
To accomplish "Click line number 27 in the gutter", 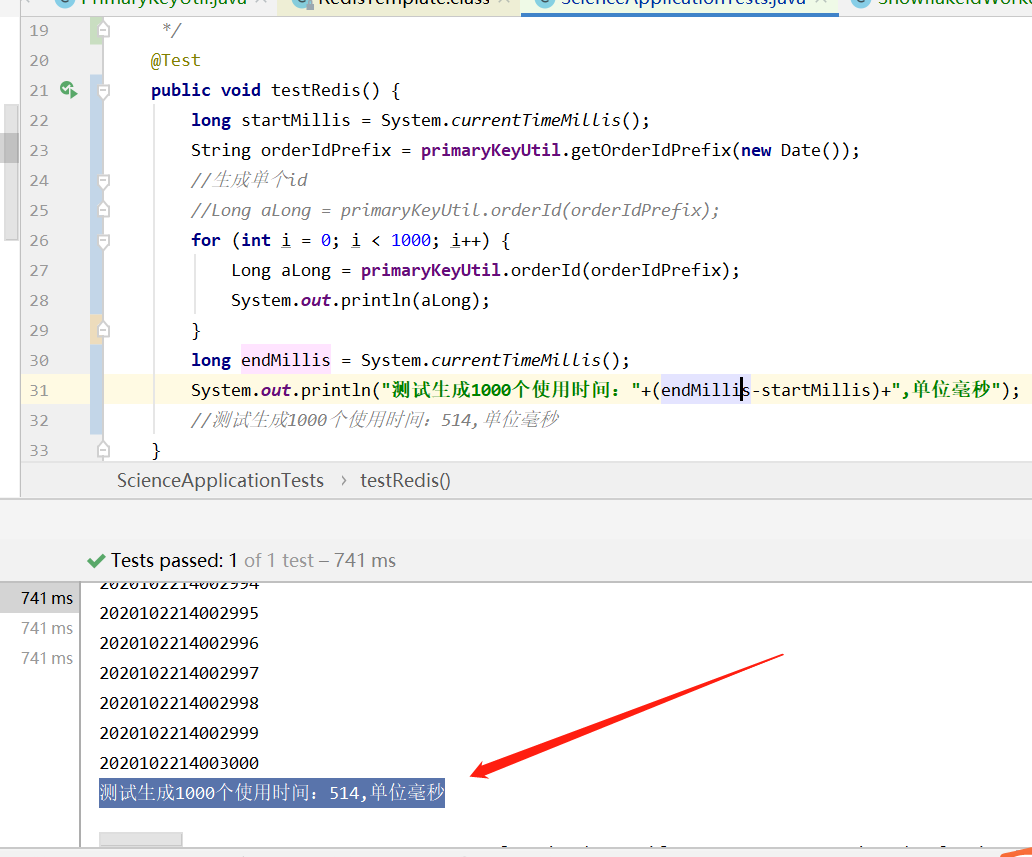I will [39, 271].
